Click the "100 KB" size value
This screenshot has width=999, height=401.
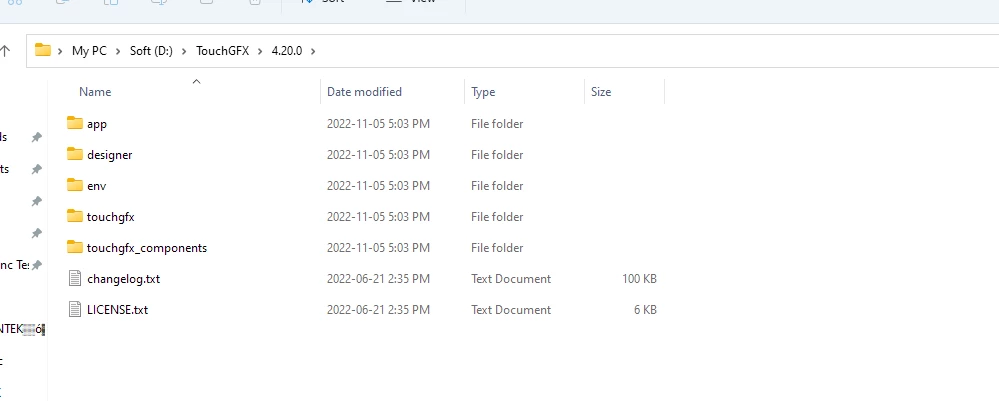coord(639,279)
